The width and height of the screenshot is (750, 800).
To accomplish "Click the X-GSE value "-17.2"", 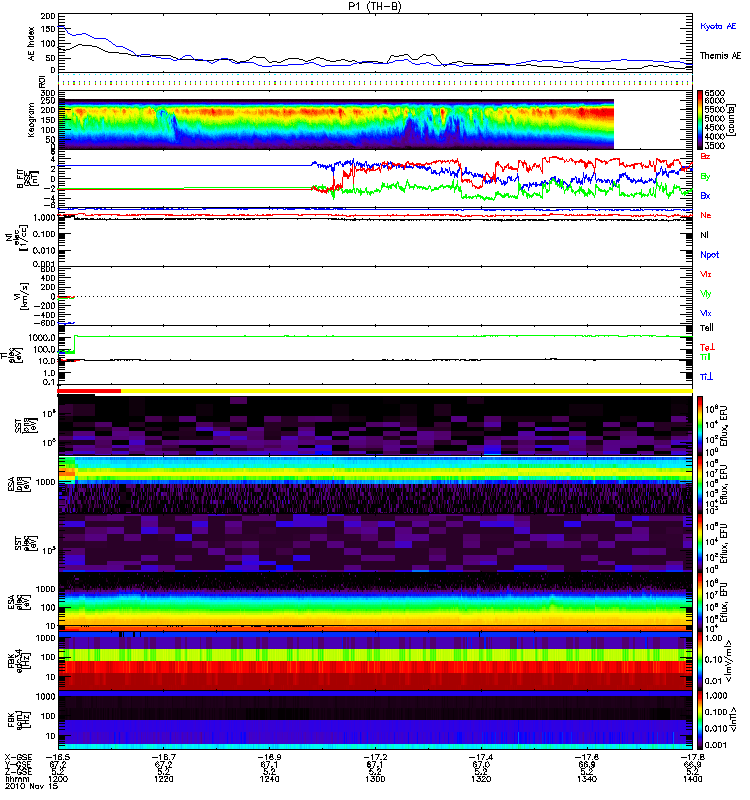I will tap(375, 757).
